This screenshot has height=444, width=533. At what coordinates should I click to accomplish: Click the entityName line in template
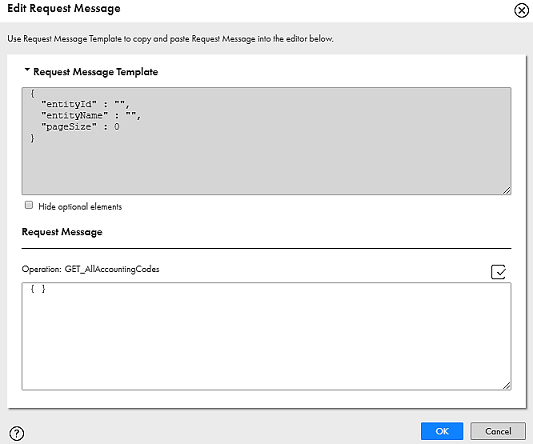point(91,115)
